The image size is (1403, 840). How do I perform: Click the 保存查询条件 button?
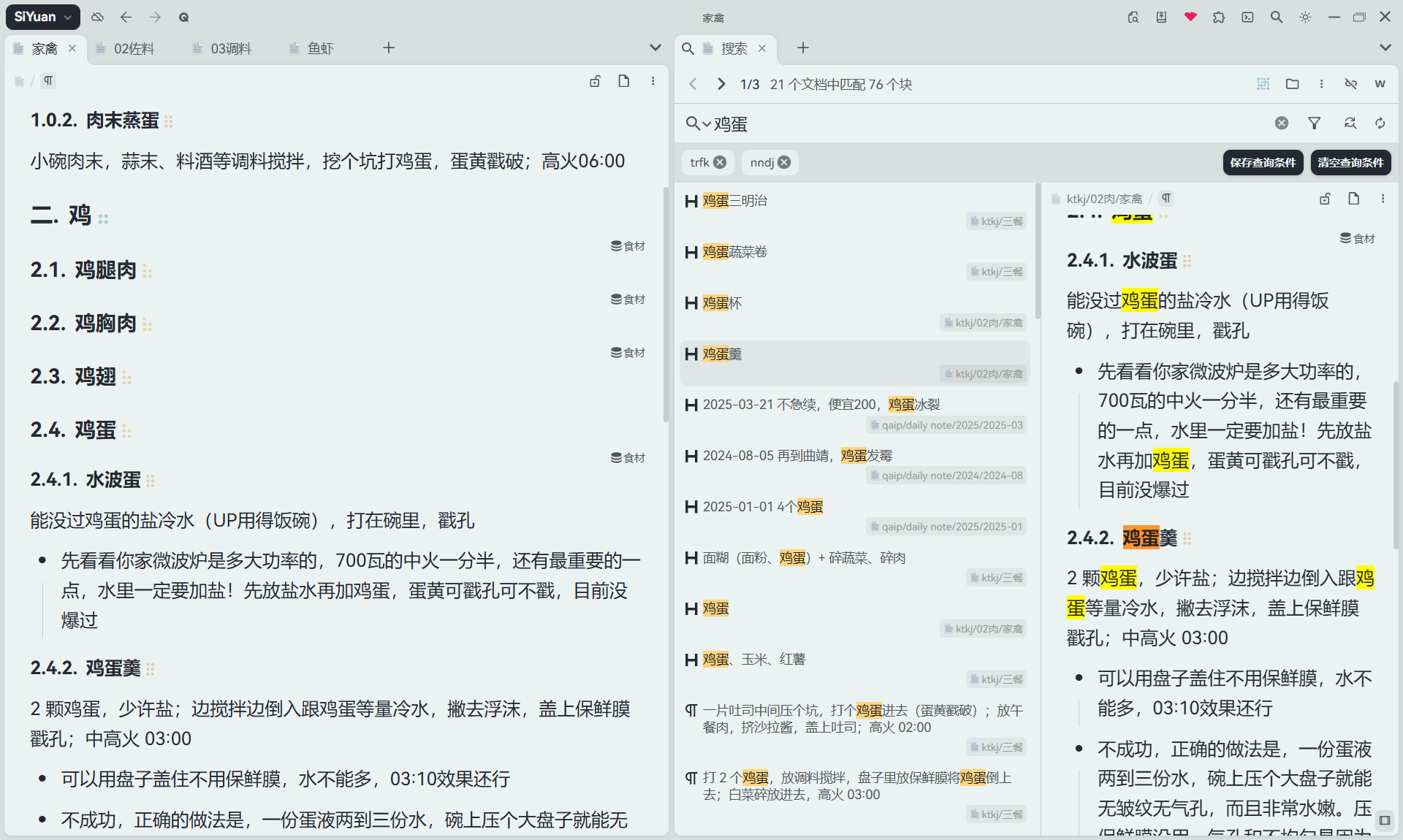coord(1262,162)
